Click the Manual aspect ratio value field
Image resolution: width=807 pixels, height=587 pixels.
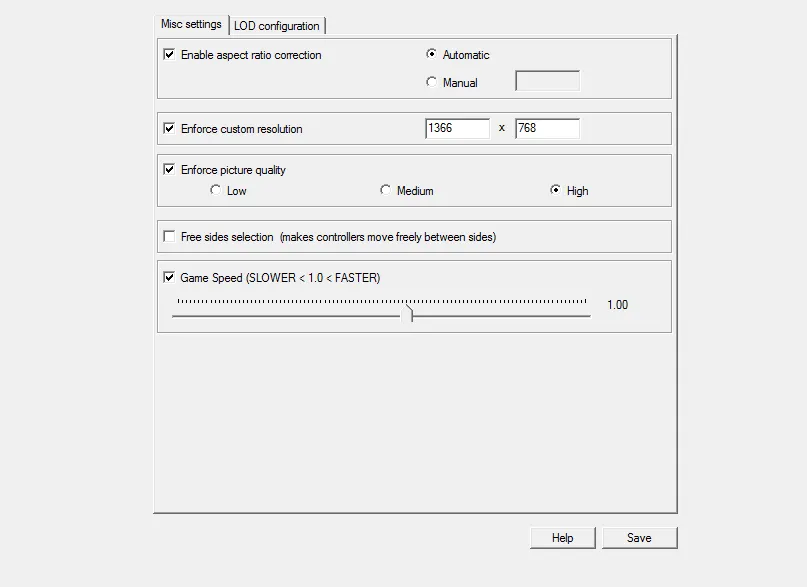click(x=547, y=81)
